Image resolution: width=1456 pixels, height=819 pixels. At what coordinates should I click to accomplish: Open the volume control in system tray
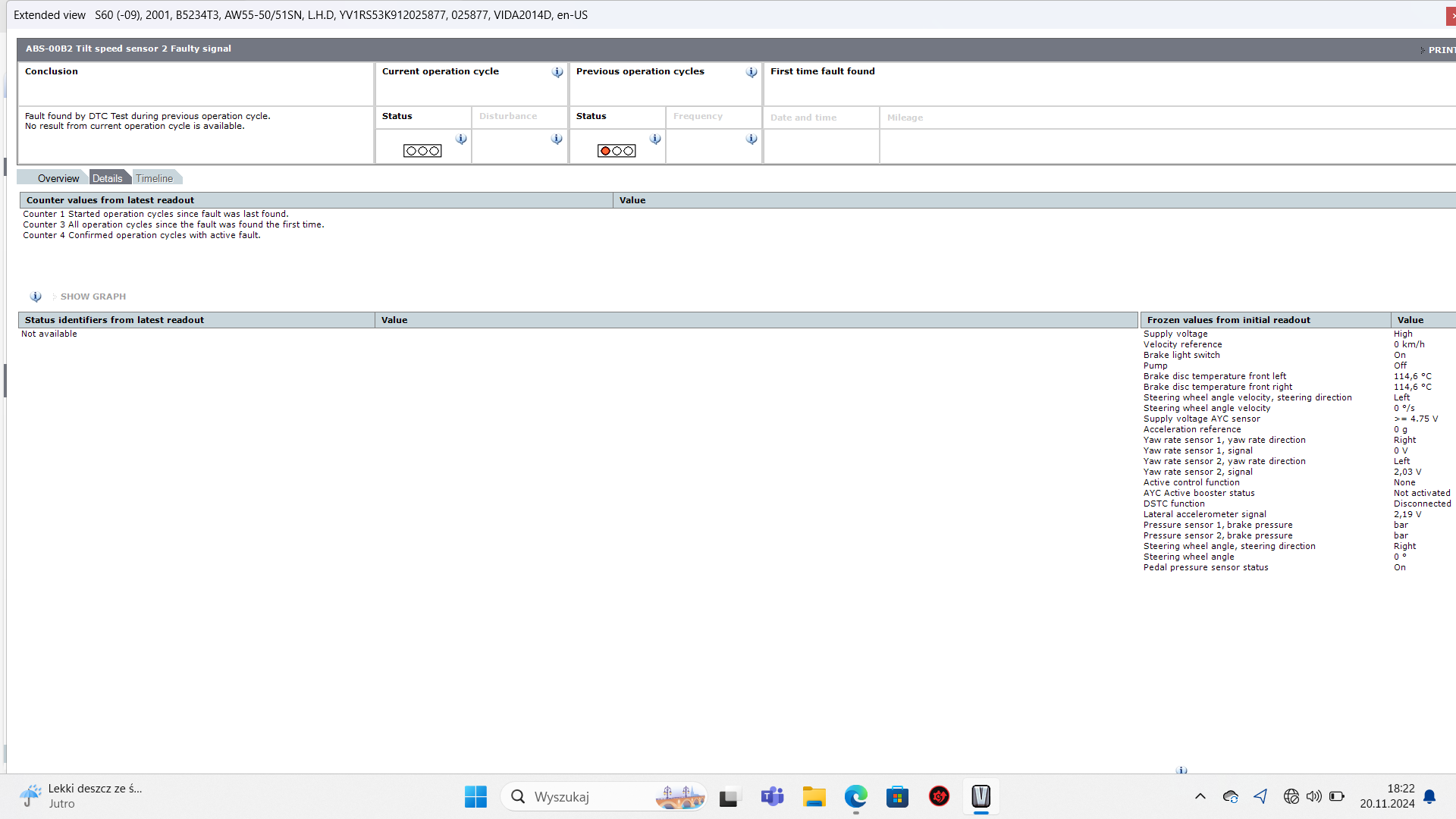tap(1313, 796)
